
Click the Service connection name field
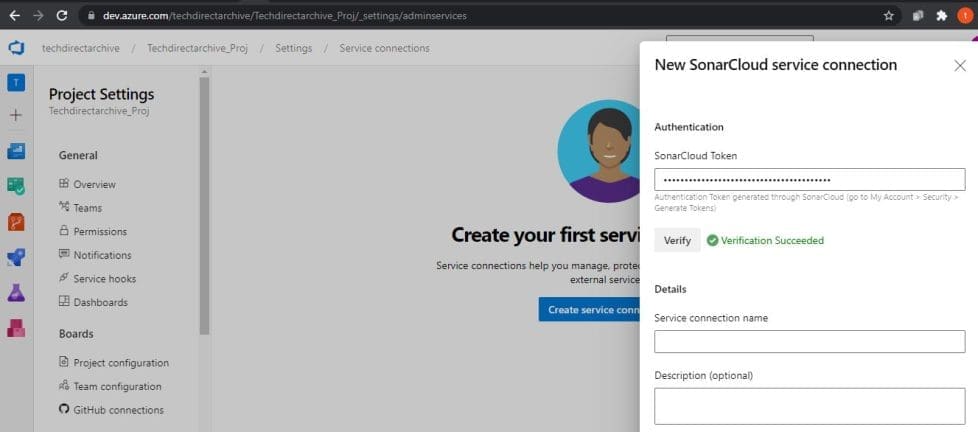(x=809, y=342)
